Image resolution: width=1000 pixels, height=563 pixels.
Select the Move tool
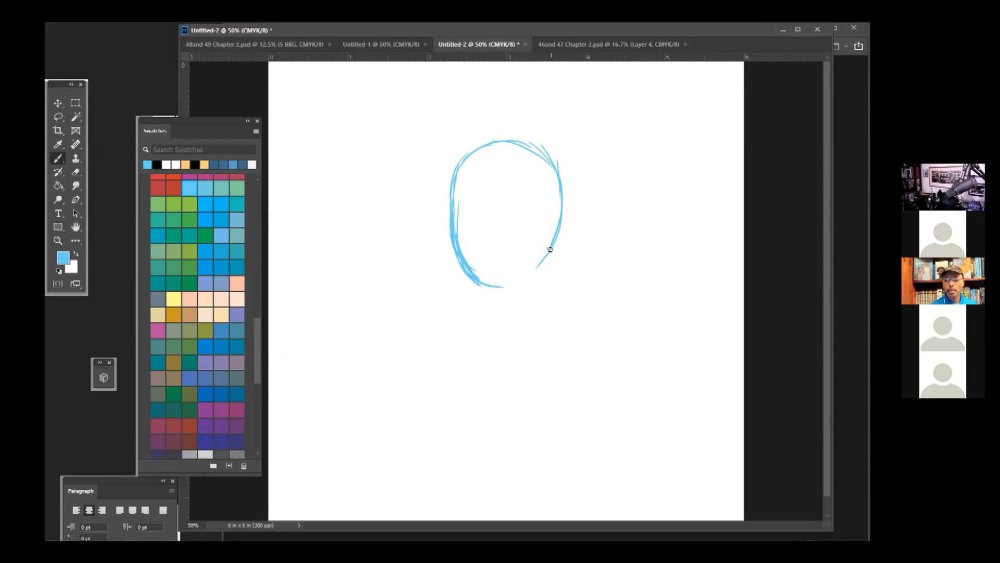point(58,103)
